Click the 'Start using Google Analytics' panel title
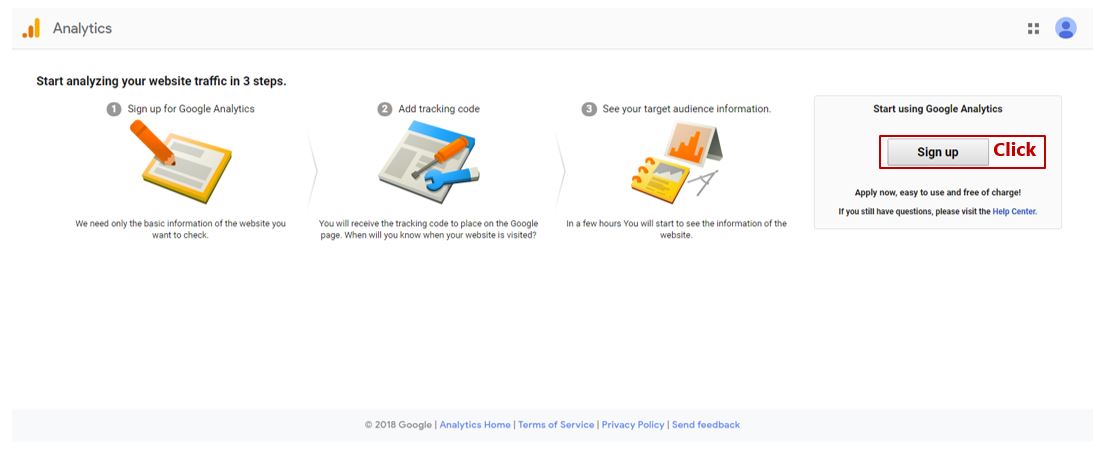 click(938, 109)
